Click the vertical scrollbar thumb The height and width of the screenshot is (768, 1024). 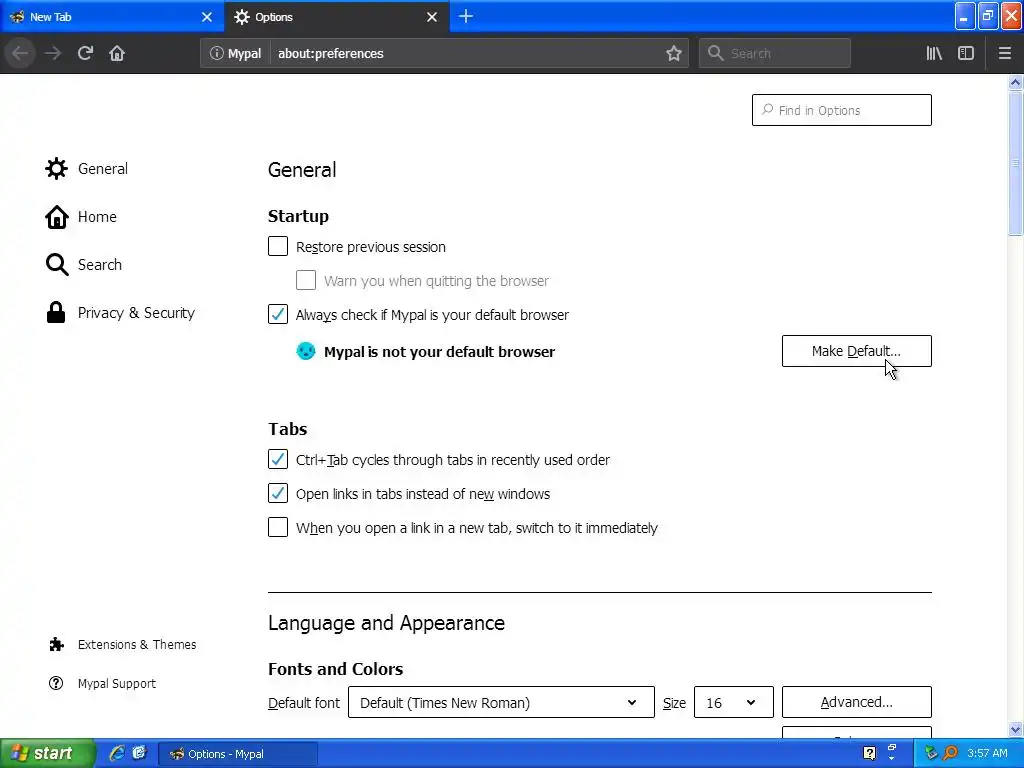(1015, 163)
